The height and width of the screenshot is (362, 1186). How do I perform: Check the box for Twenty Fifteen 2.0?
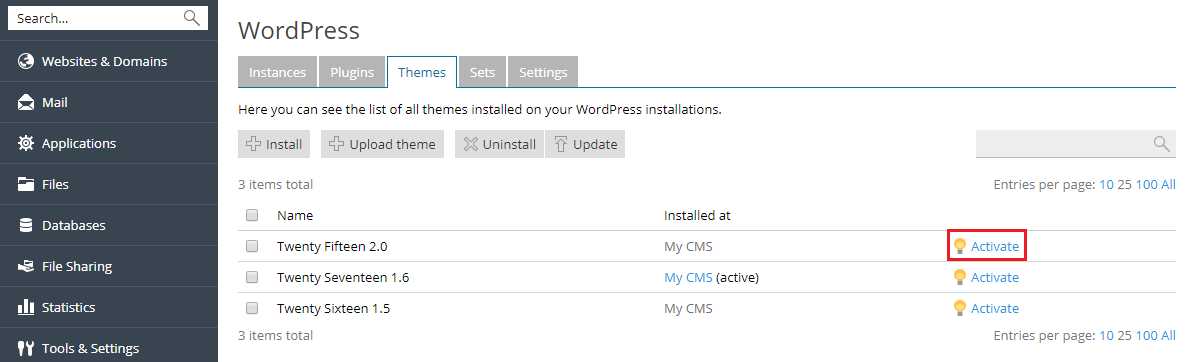pyautogui.click(x=252, y=246)
